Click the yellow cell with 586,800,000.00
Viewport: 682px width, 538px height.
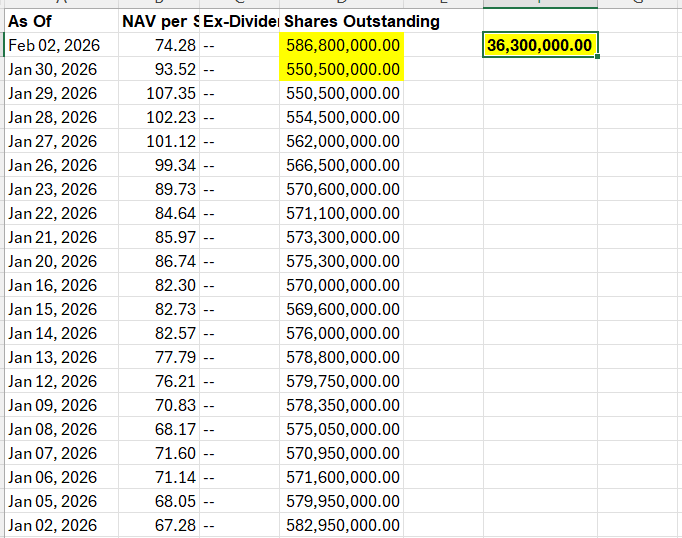pyautogui.click(x=342, y=45)
